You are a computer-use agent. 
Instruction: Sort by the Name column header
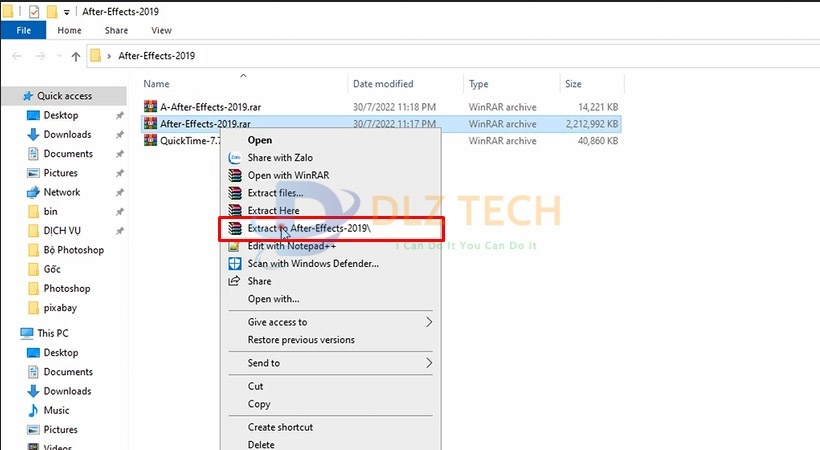point(156,84)
